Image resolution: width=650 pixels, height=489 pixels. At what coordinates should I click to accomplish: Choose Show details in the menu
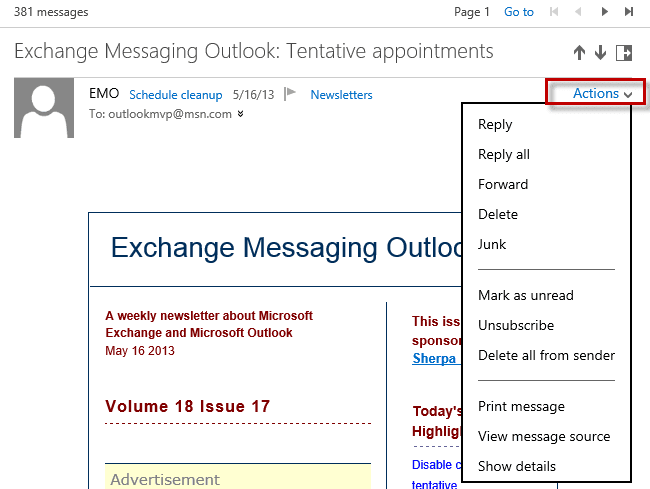[517, 466]
